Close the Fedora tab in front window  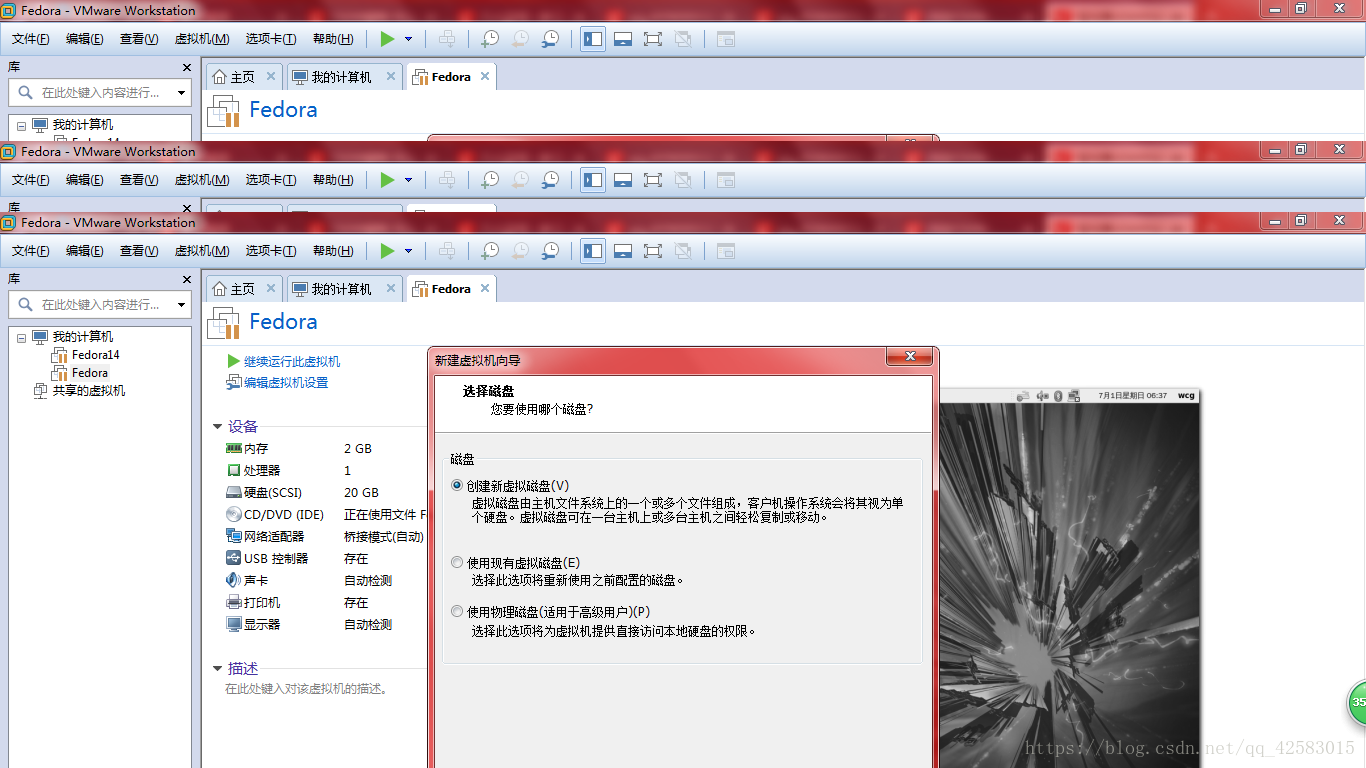[485, 288]
